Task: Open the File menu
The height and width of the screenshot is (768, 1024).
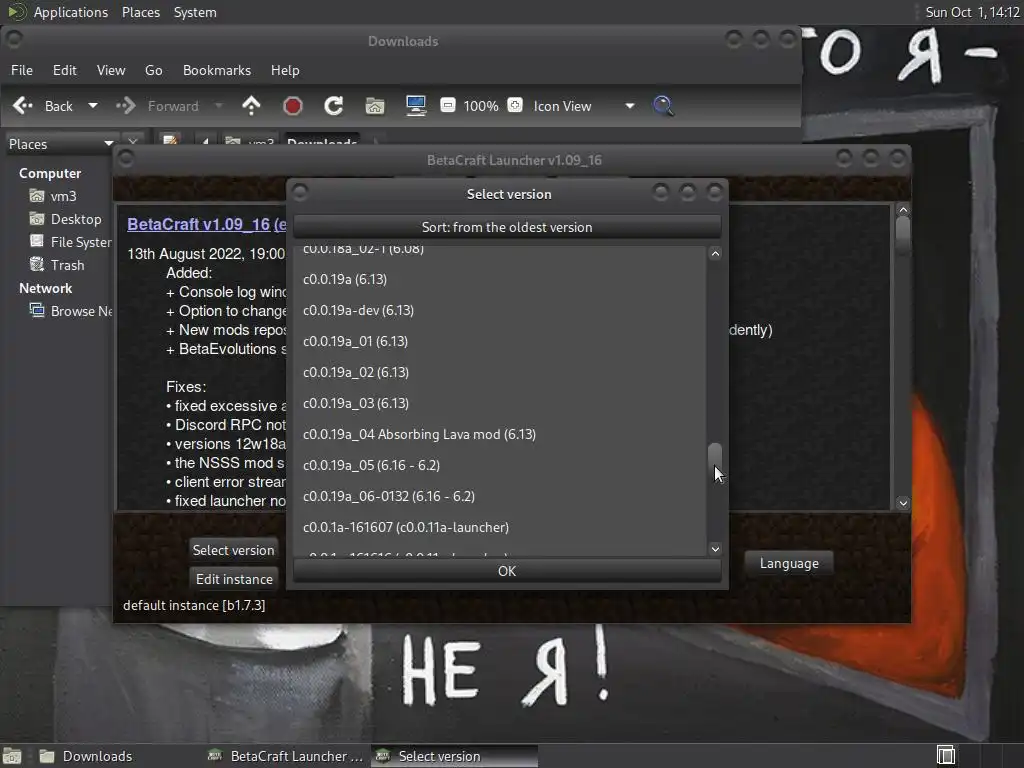Action: [x=22, y=70]
